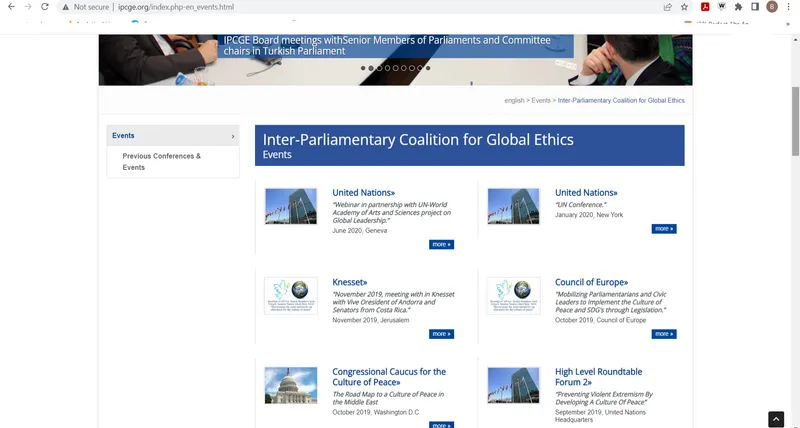
Task: Open the Extensions puzzle-piece menu
Action: tap(738, 7)
